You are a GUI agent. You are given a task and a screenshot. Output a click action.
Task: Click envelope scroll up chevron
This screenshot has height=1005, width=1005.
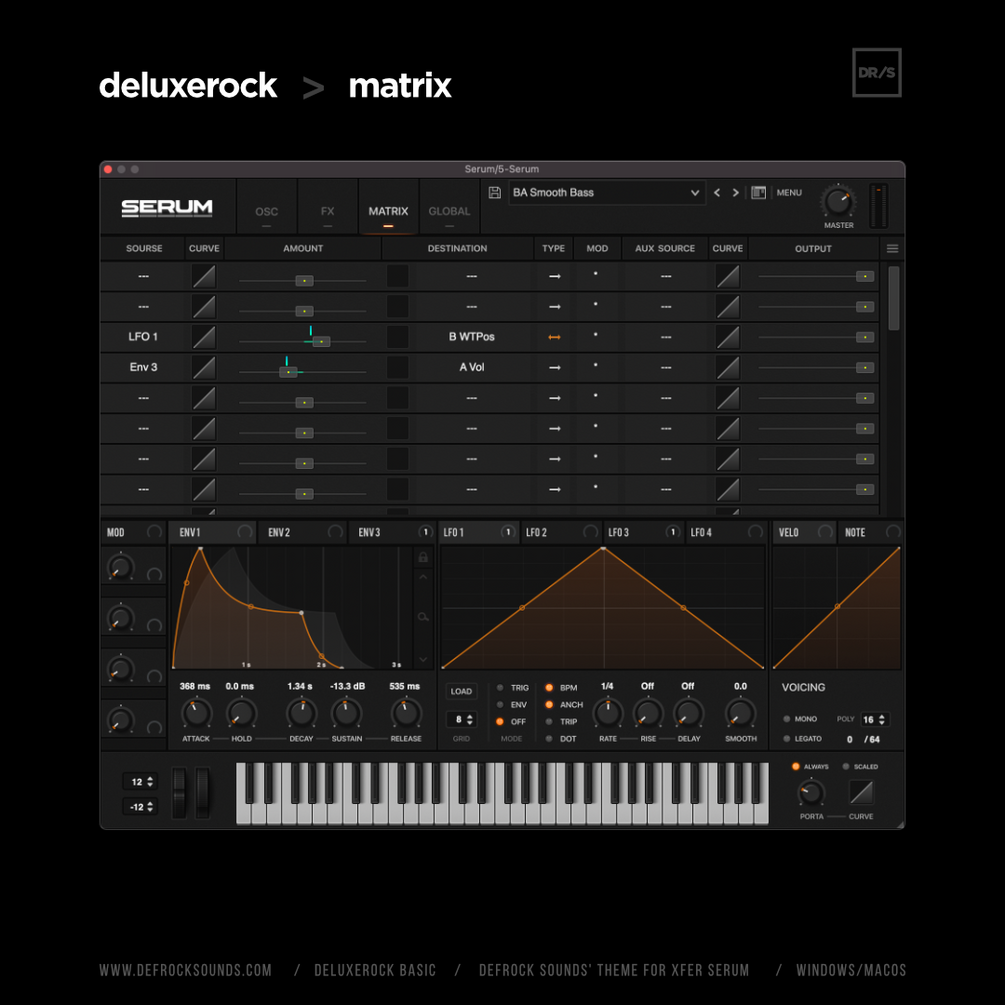(x=423, y=577)
